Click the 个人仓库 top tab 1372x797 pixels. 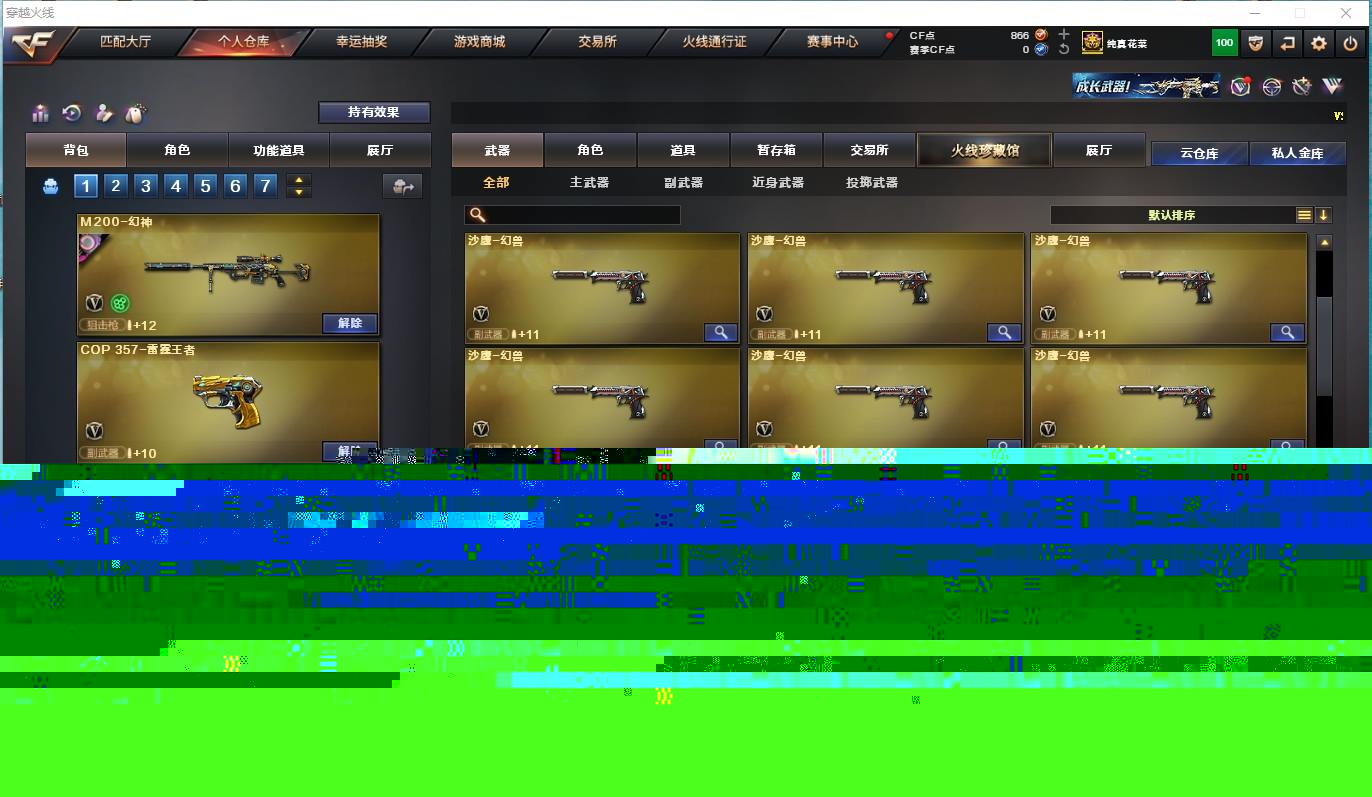pos(243,42)
